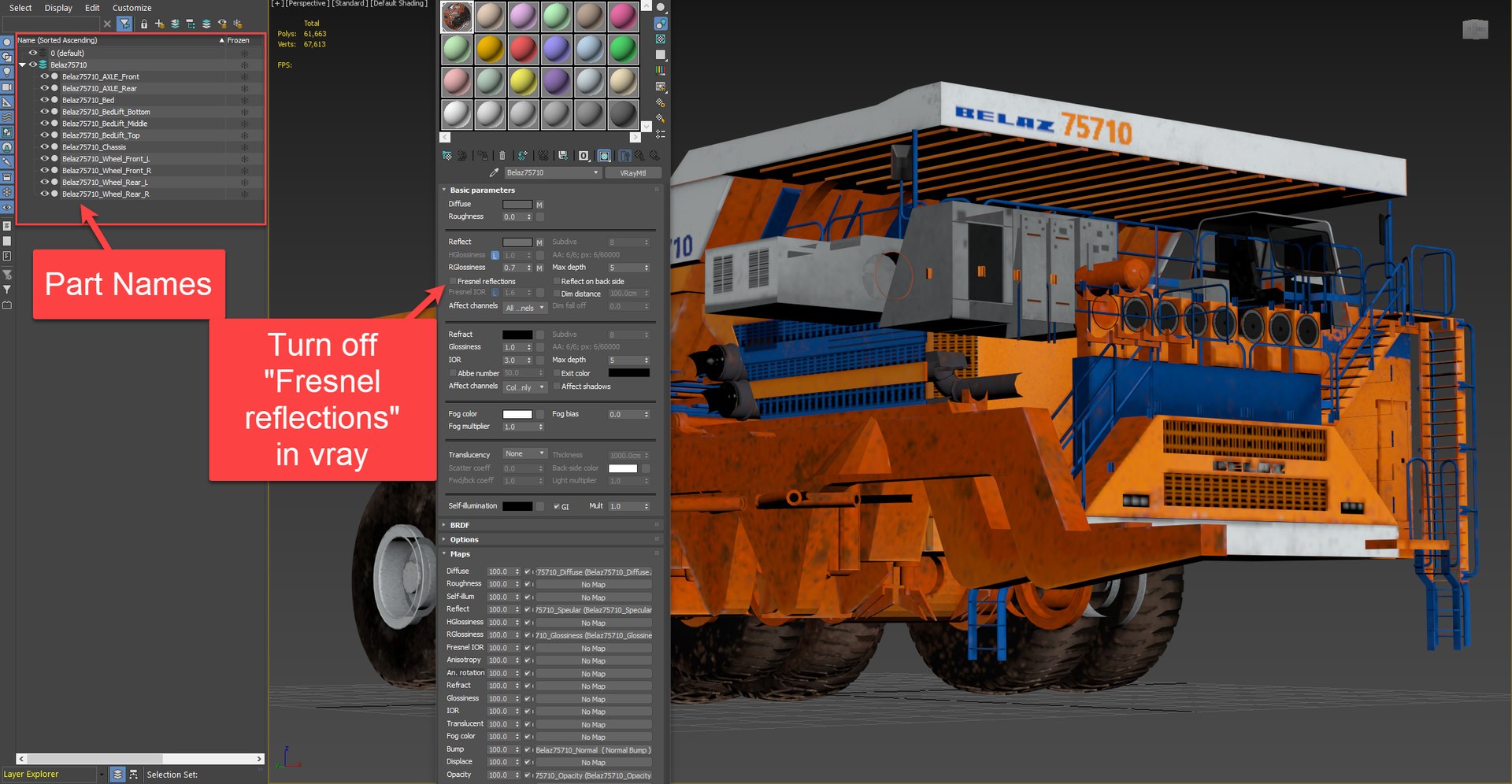
Task: Pick material from object eyedropper
Action: click(x=494, y=172)
